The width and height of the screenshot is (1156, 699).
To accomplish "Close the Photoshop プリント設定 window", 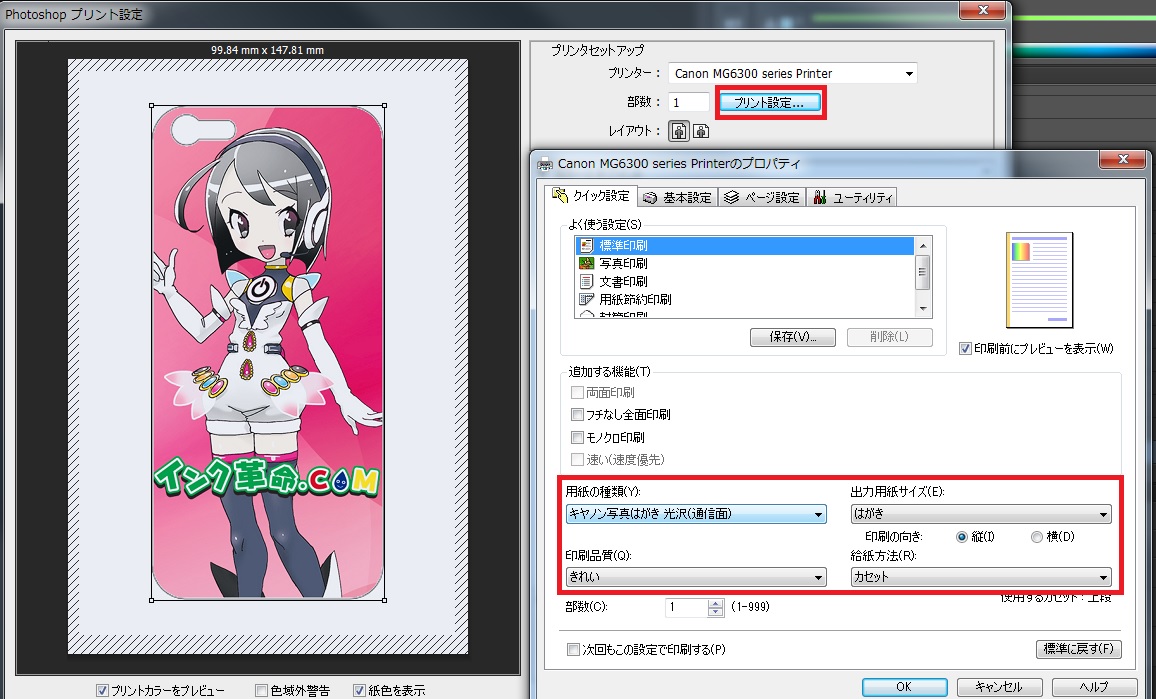I will (982, 10).
